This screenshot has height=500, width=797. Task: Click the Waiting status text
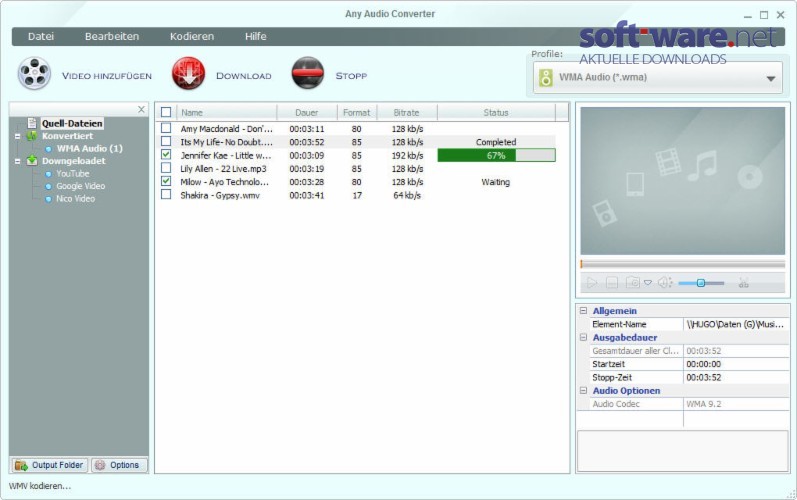coord(496,182)
